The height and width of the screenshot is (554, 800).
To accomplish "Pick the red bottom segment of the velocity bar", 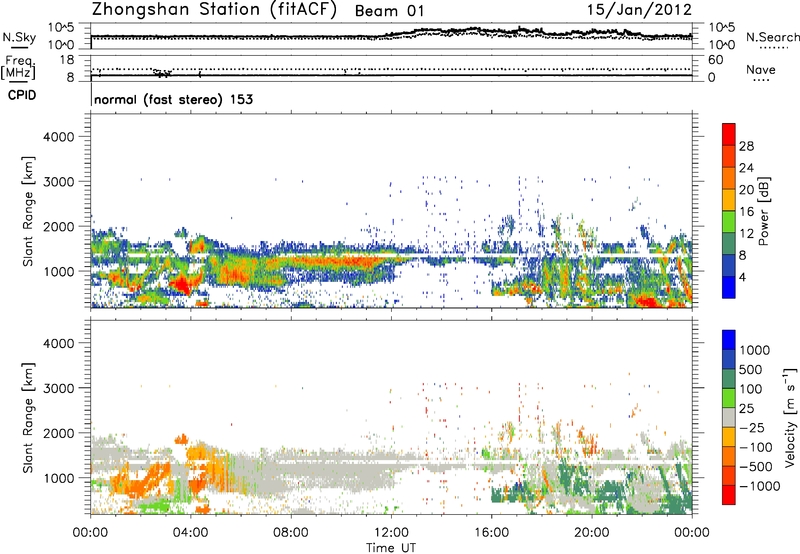I will [x=729, y=495].
